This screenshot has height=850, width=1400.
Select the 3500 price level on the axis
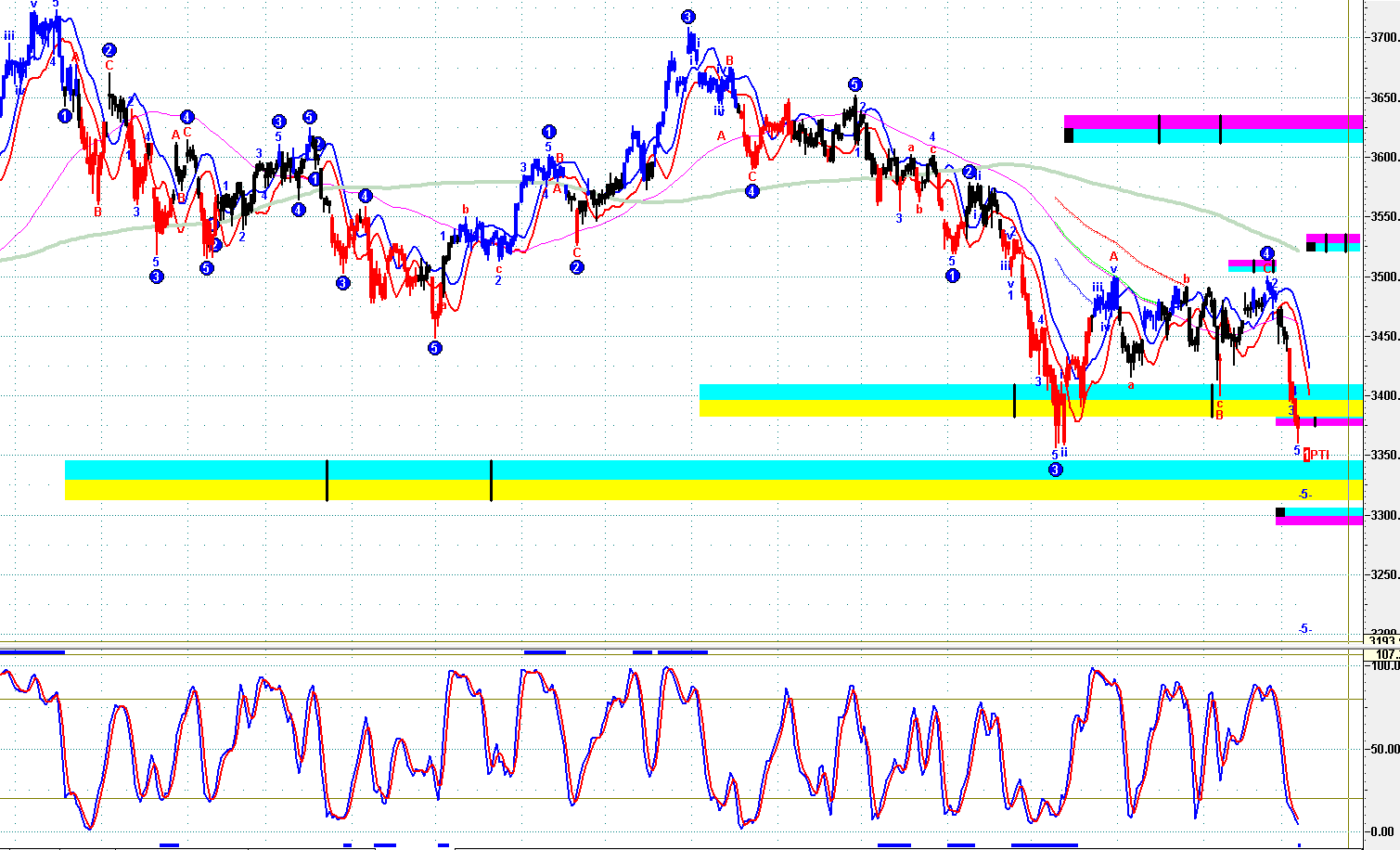[x=1383, y=277]
